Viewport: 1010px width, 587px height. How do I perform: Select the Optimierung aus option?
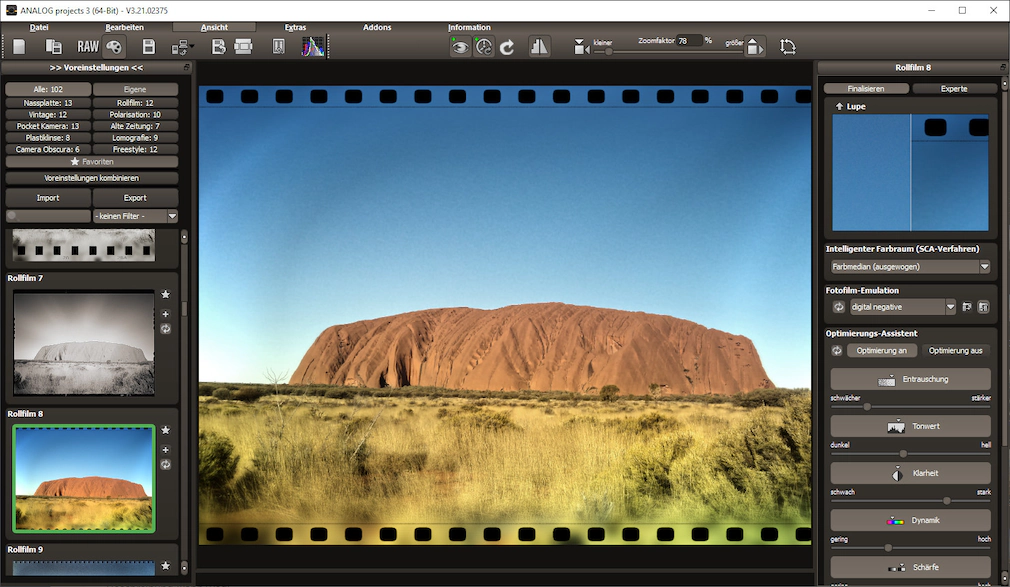pos(955,351)
